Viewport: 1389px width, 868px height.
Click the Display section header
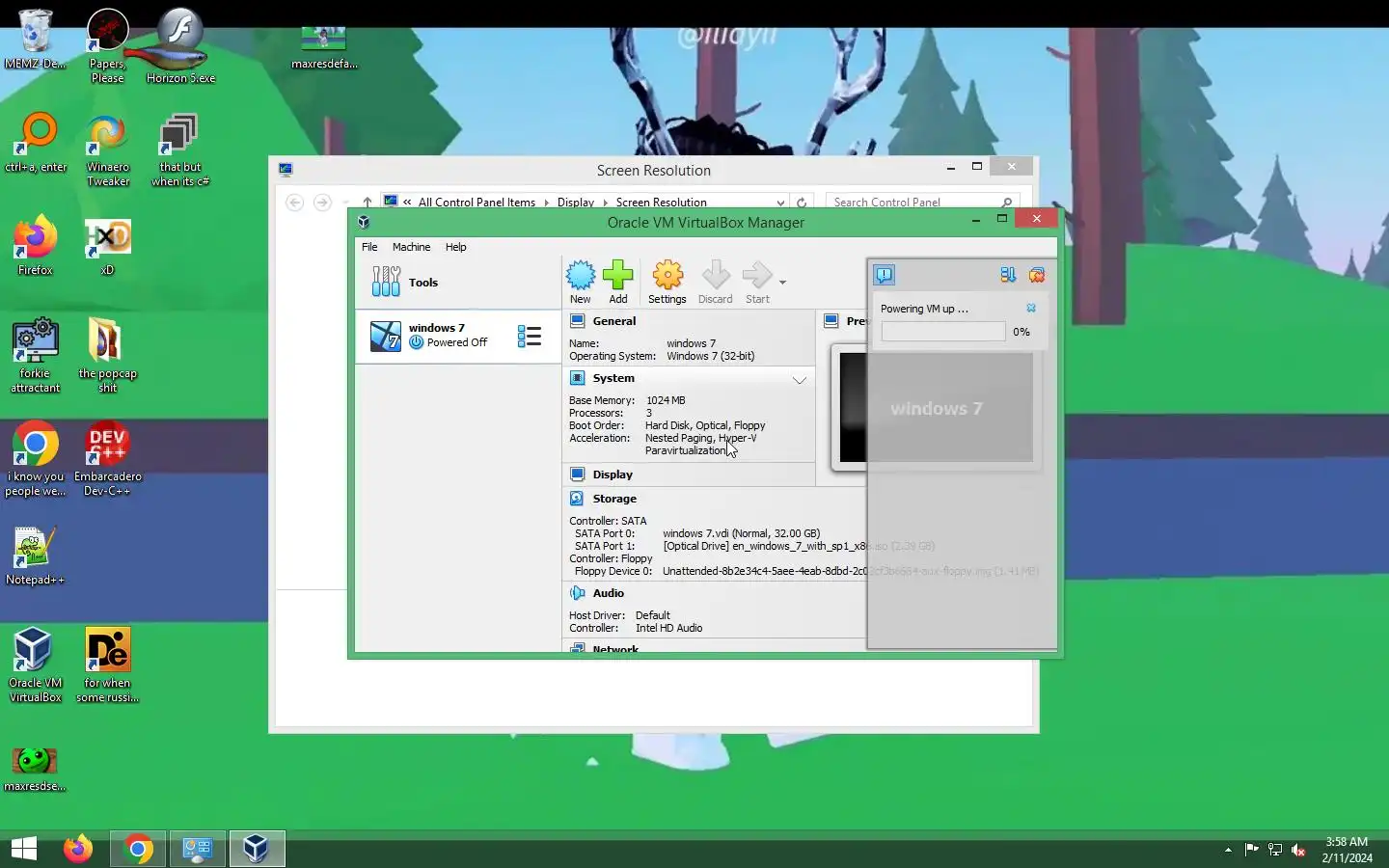[613, 475]
